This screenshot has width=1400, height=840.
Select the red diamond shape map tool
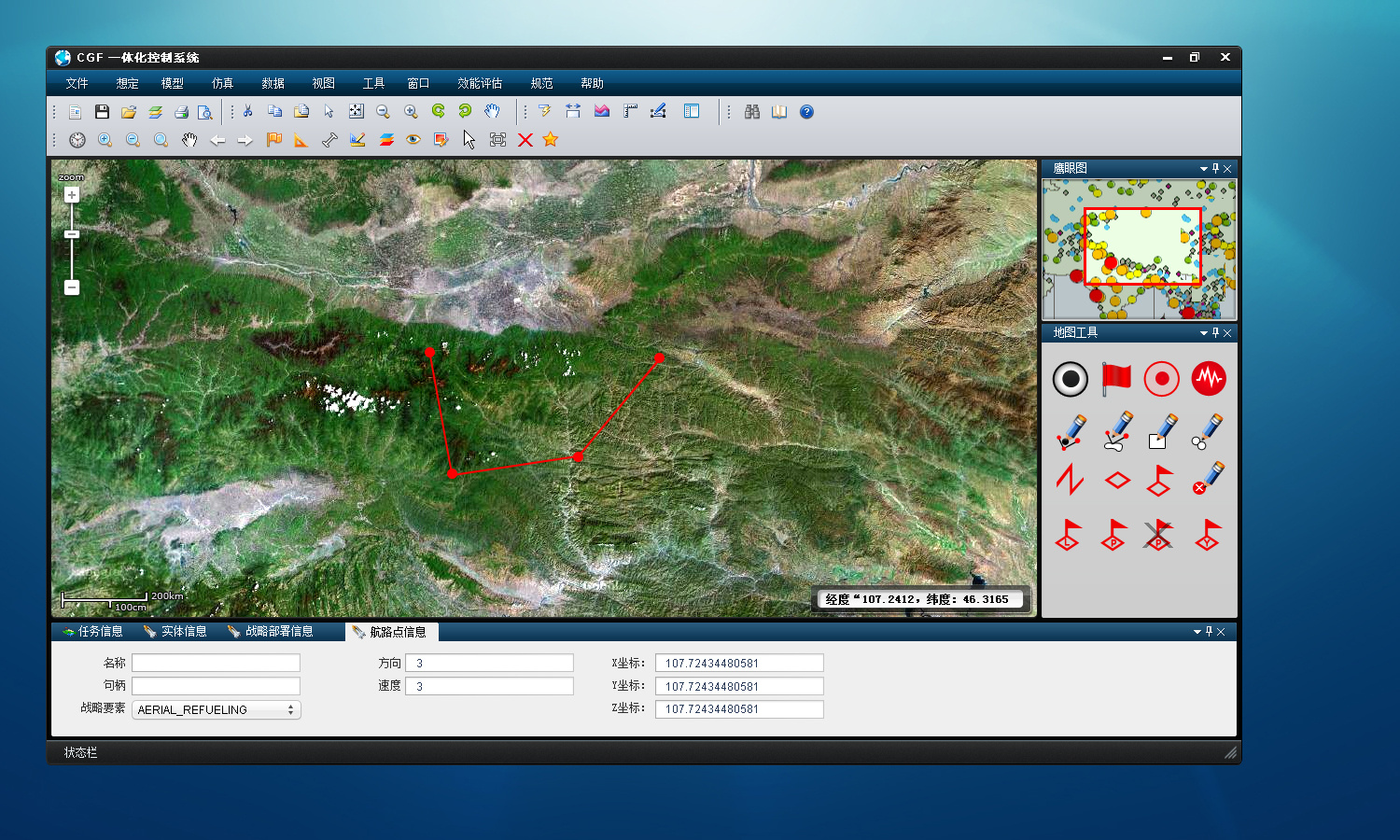pos(1117,480)
